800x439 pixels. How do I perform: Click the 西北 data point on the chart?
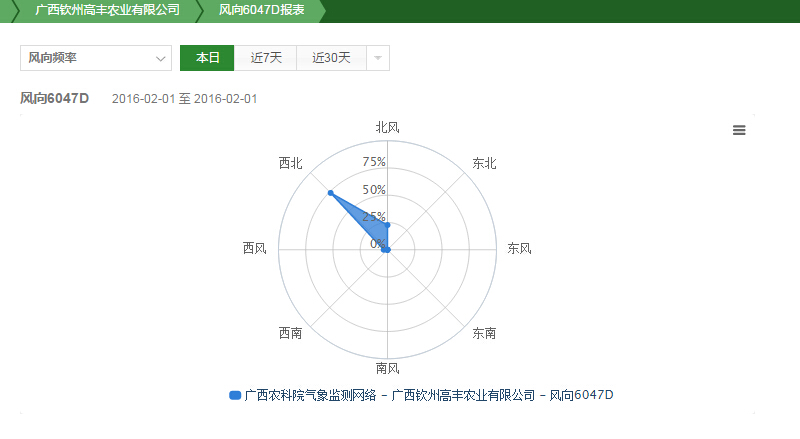(330, 192)
